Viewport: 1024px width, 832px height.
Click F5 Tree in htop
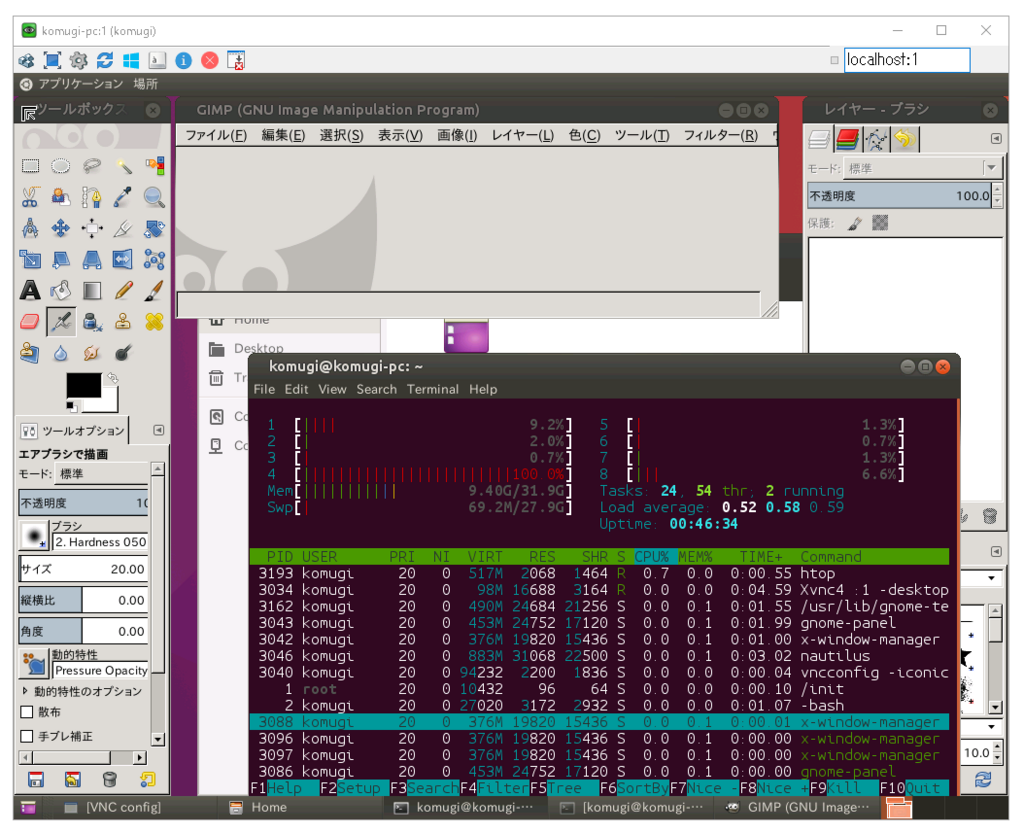(556, 788)
